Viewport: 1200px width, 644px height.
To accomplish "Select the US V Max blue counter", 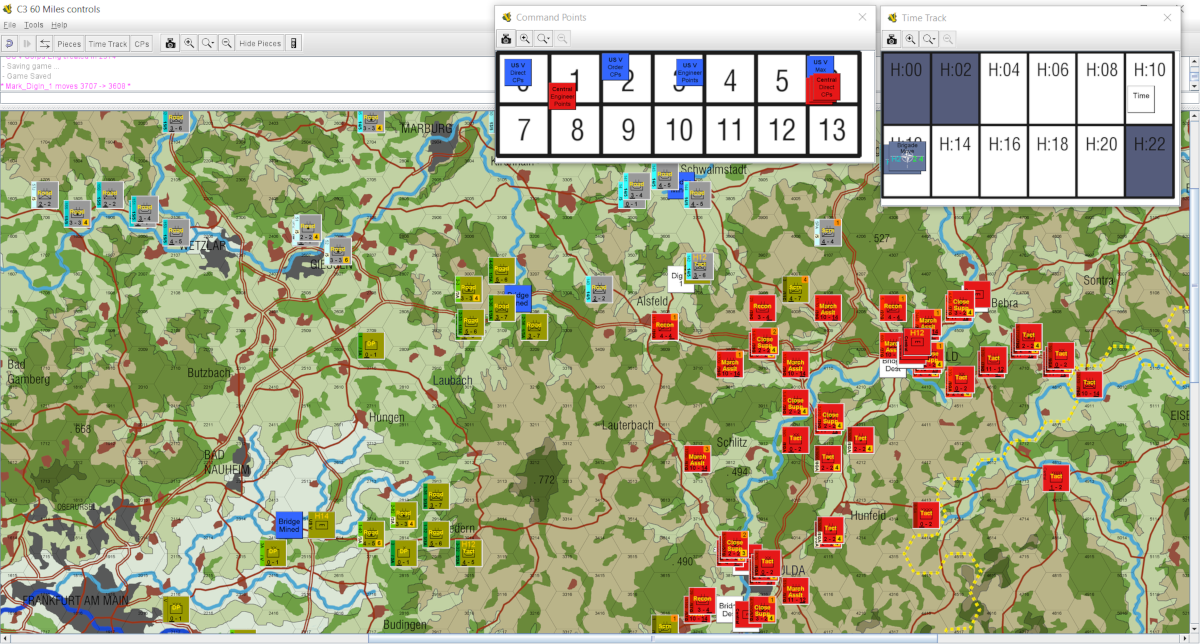I will (820, 66).
